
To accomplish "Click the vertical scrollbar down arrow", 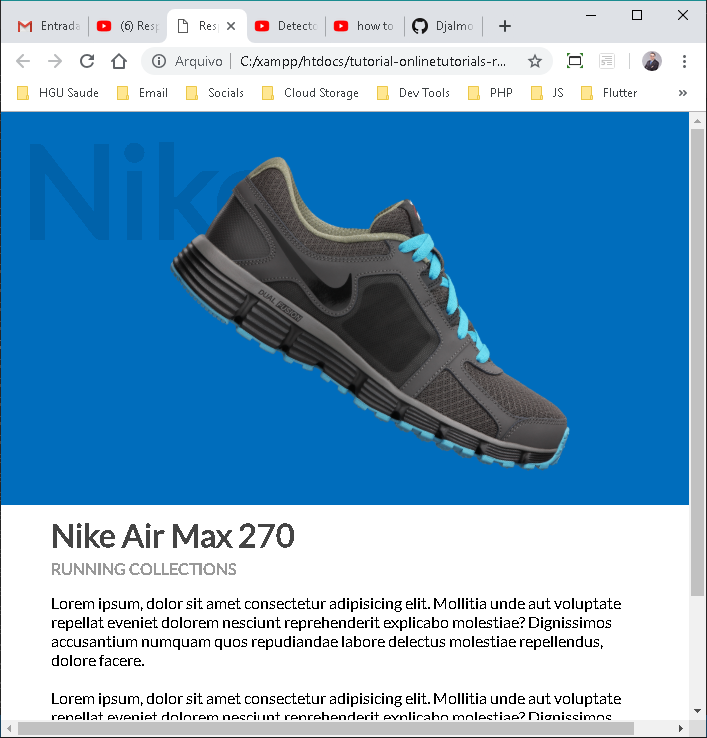I will click(x=698, y=711).
